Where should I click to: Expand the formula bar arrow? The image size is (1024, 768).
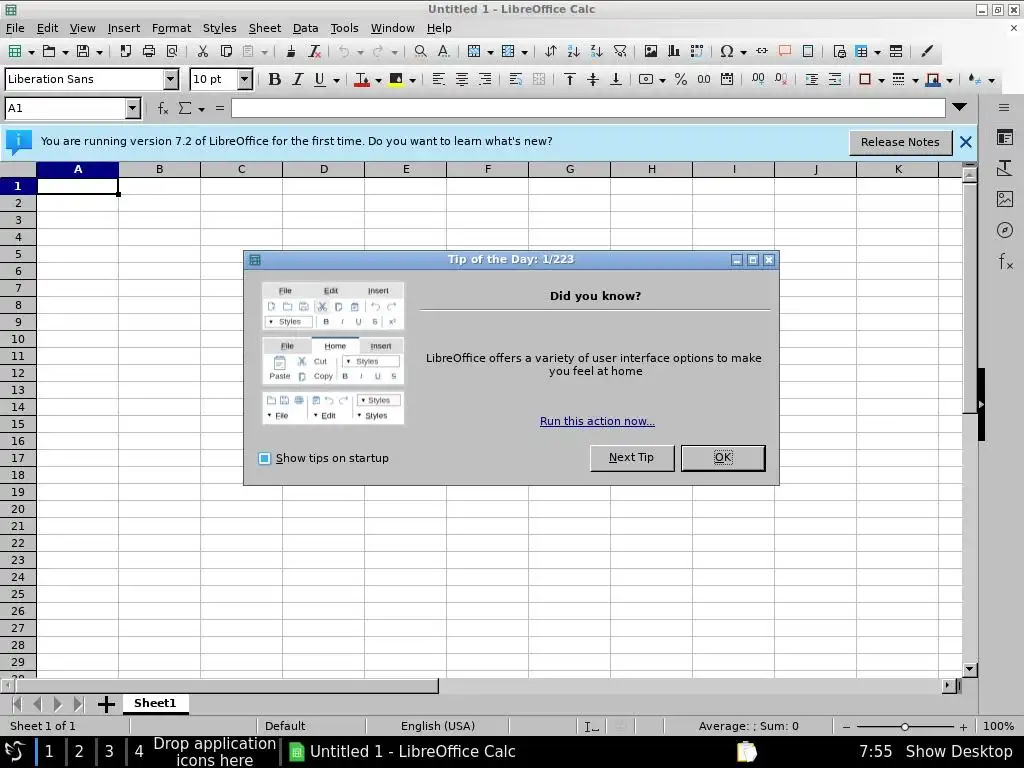click(x=959, y=107)
